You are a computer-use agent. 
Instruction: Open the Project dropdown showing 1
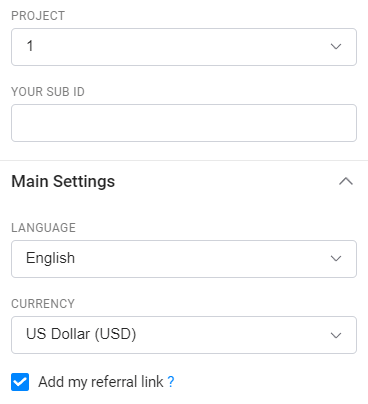(184, 47)
